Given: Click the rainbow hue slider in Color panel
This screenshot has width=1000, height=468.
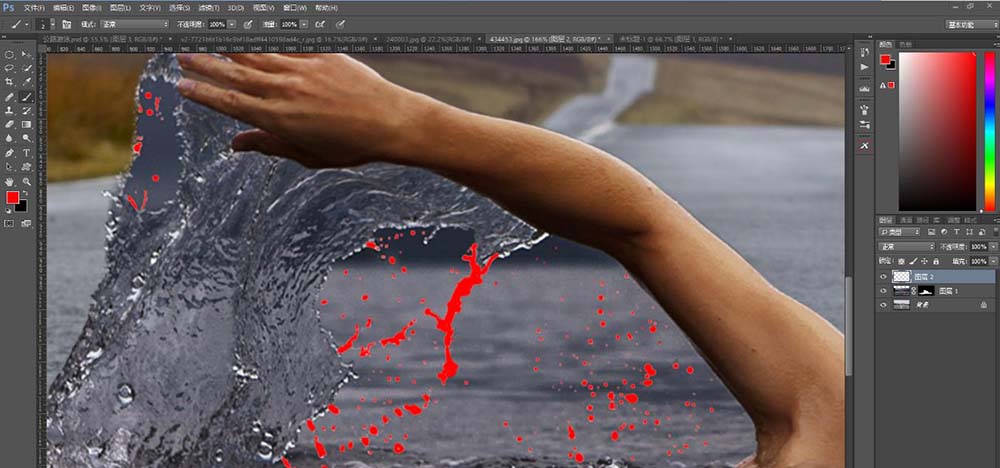Looking at the screenshot, I should pyautogui.click(x=989, y=131).
